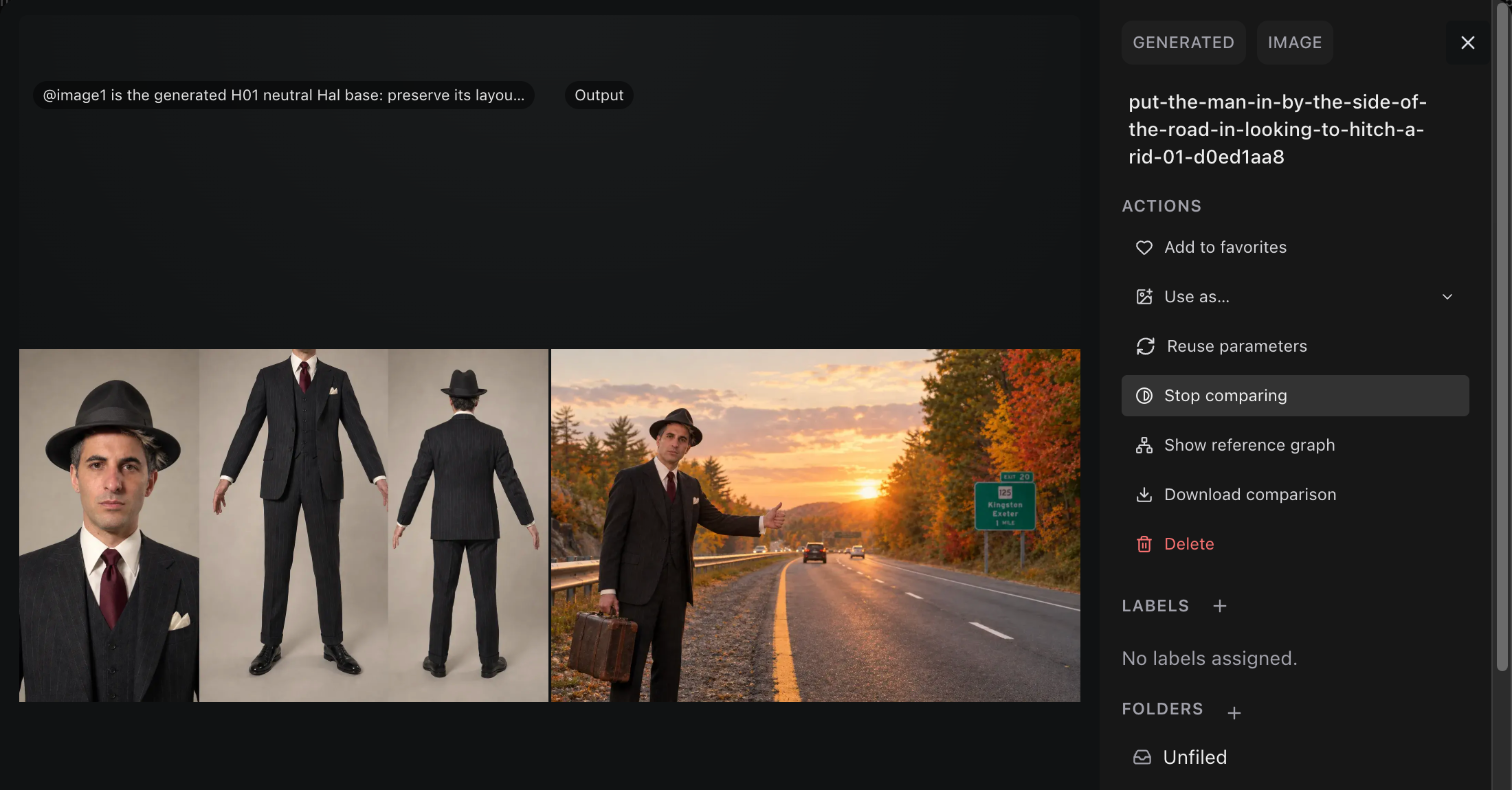Add a folder with the plus icon
The image size is (1512, 790).
click(x=1234, y=712)
